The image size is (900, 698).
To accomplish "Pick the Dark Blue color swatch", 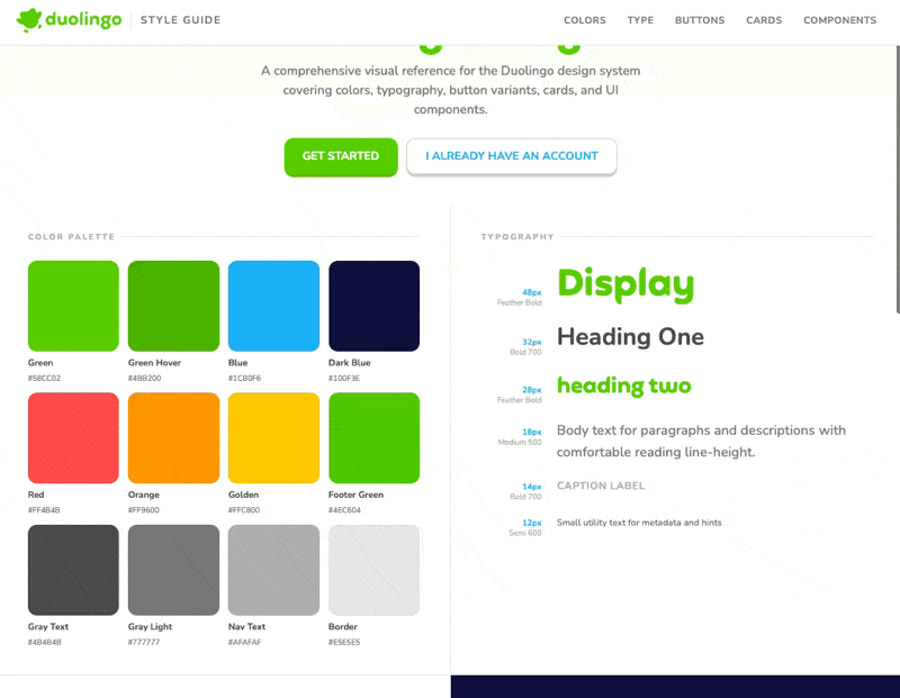I will (374, 306).
